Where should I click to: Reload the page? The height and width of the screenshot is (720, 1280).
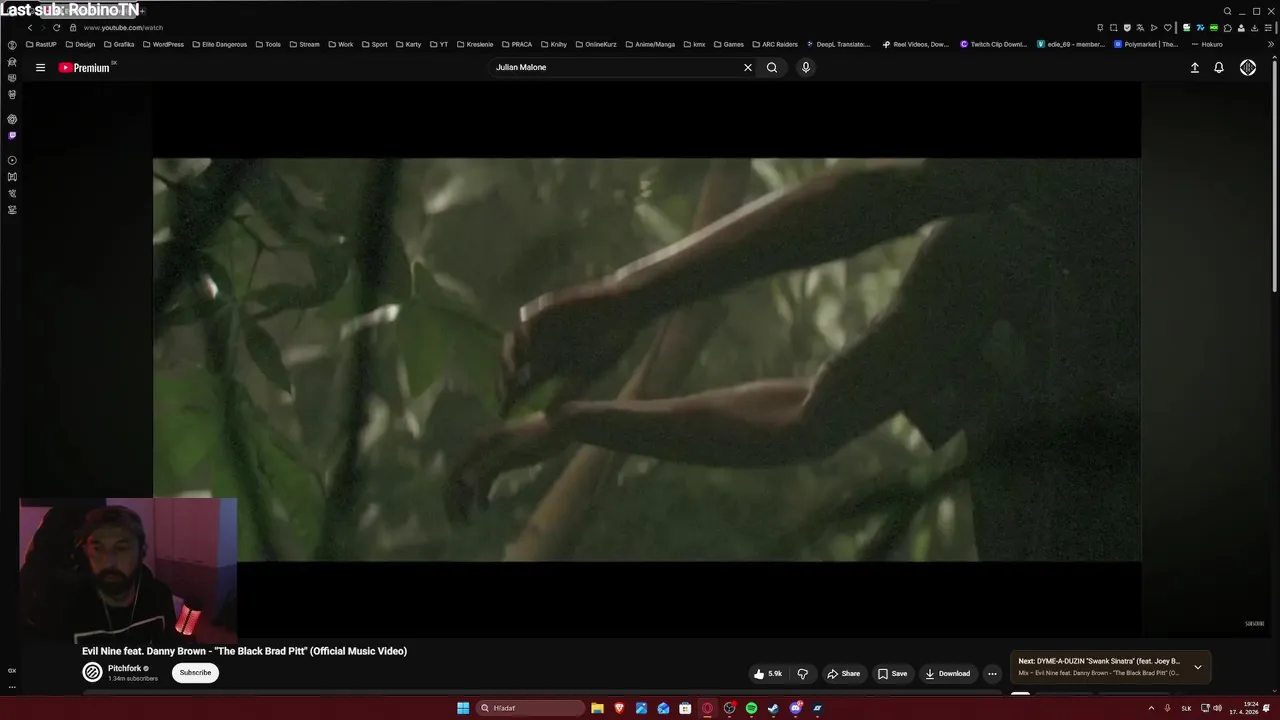pyautogui.click(x=57, y=28)
